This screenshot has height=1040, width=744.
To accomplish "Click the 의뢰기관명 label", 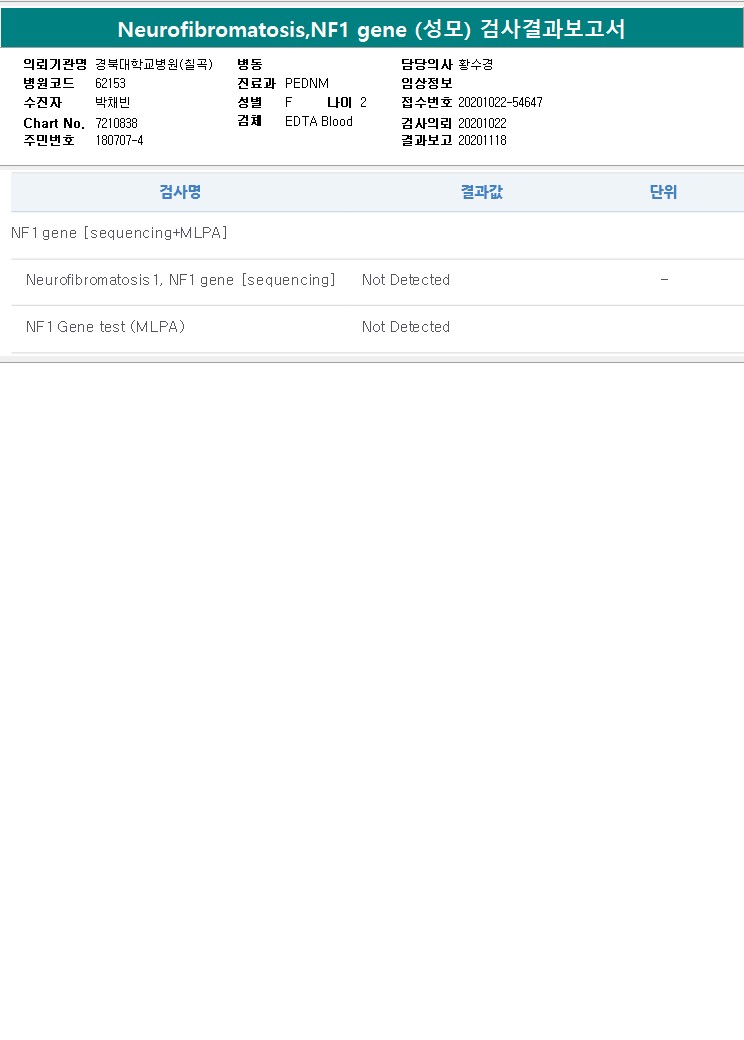I will click(x=55, y=64).
